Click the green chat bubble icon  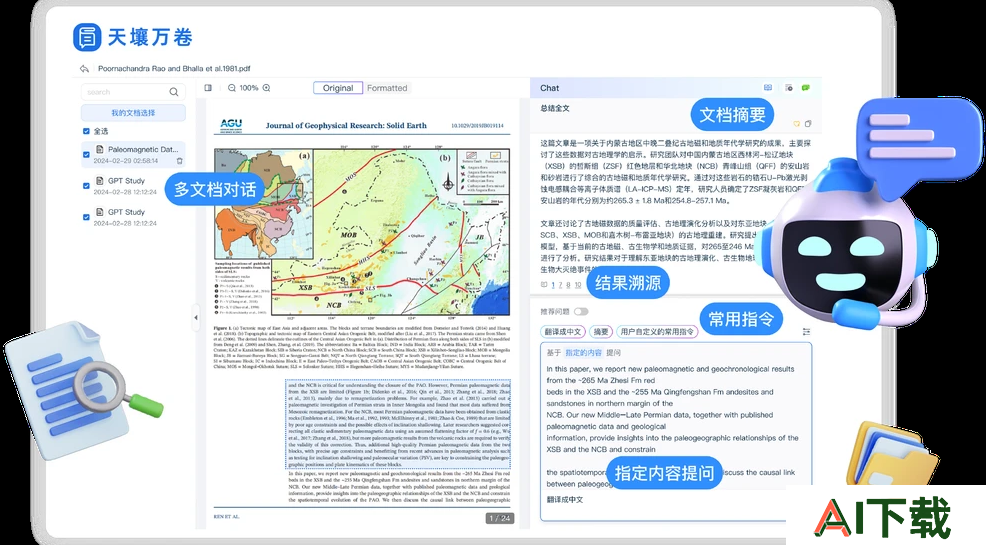[x=806, y=88]
